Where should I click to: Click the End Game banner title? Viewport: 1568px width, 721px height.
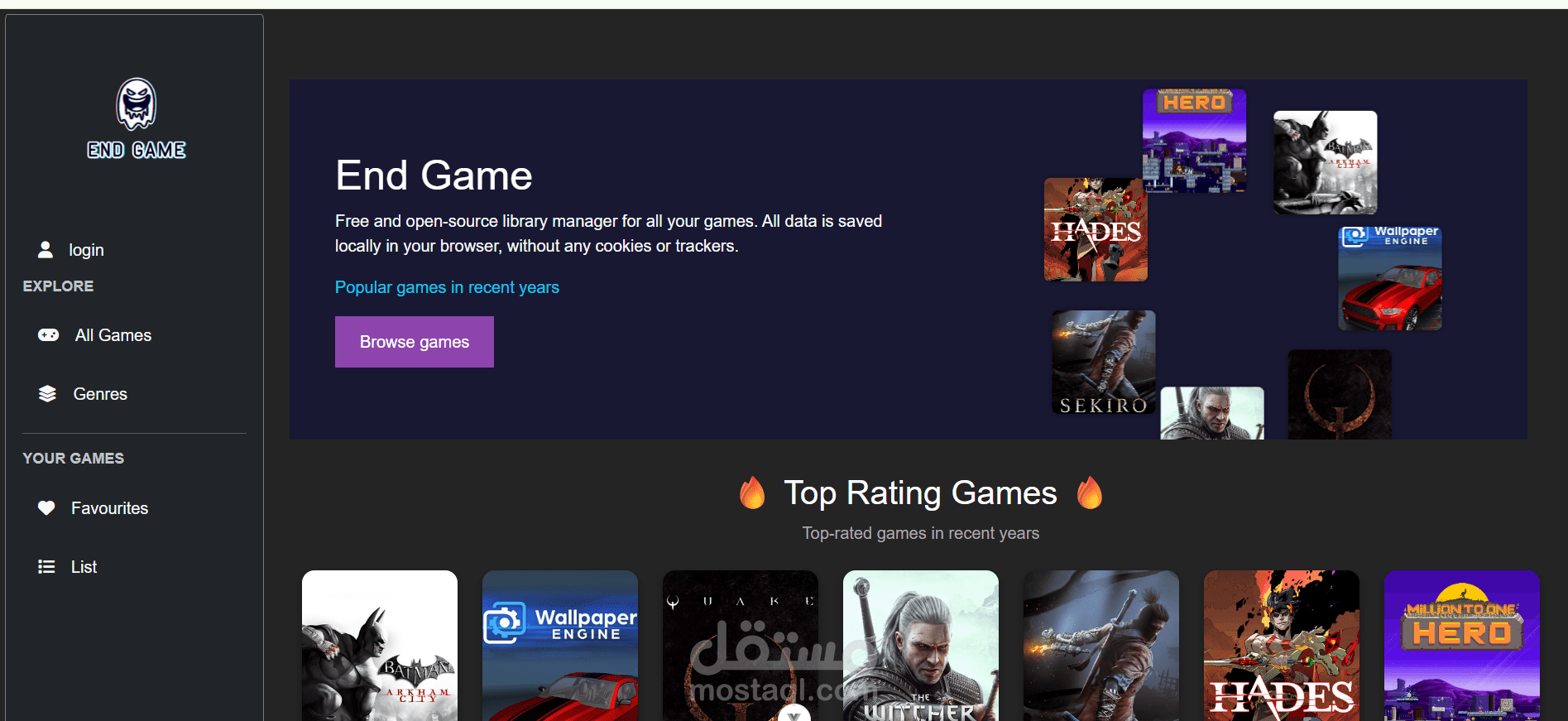pyautogui.click(x=434, y=175)
